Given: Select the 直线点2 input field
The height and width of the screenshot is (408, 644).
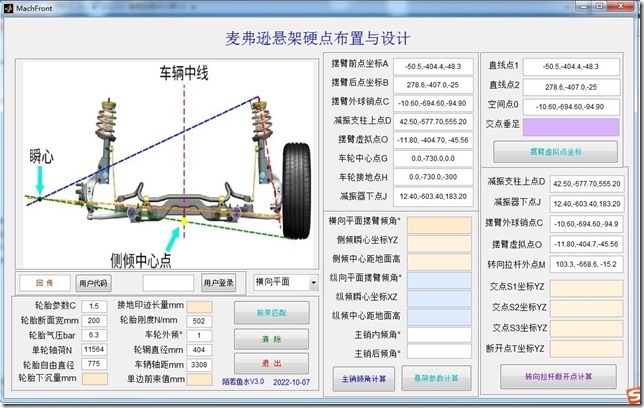Looking at the screenshot, I should [x=571, y=87].
